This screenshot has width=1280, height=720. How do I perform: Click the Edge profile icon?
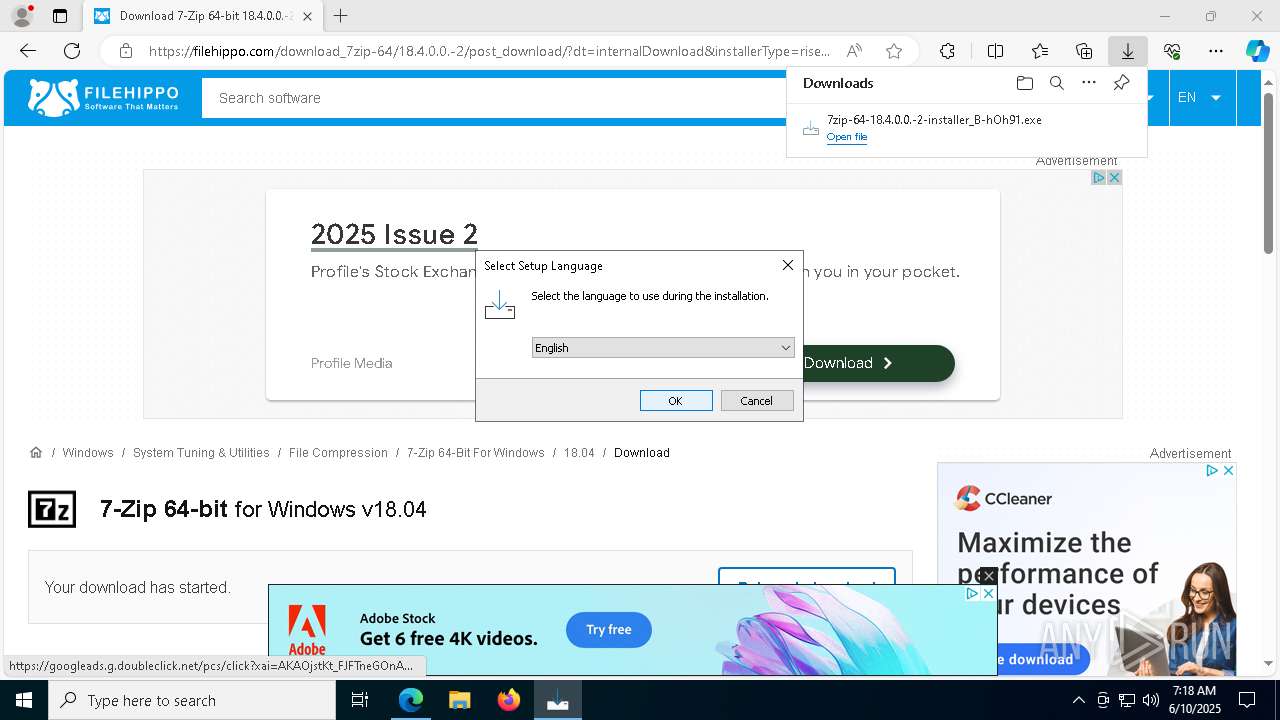pyautogui.click(x=22, y=16)
